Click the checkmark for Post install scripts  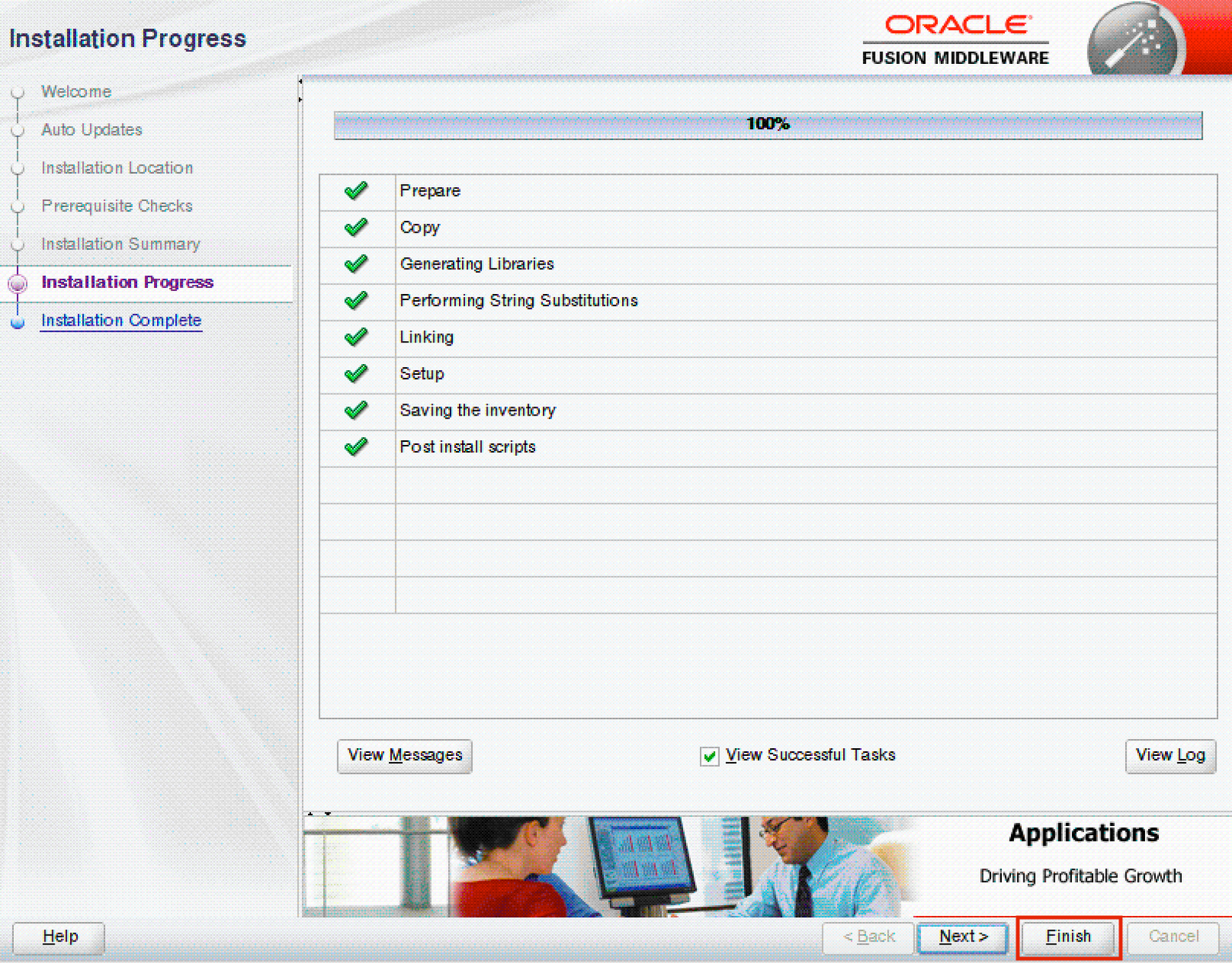(x=356, y=447)
